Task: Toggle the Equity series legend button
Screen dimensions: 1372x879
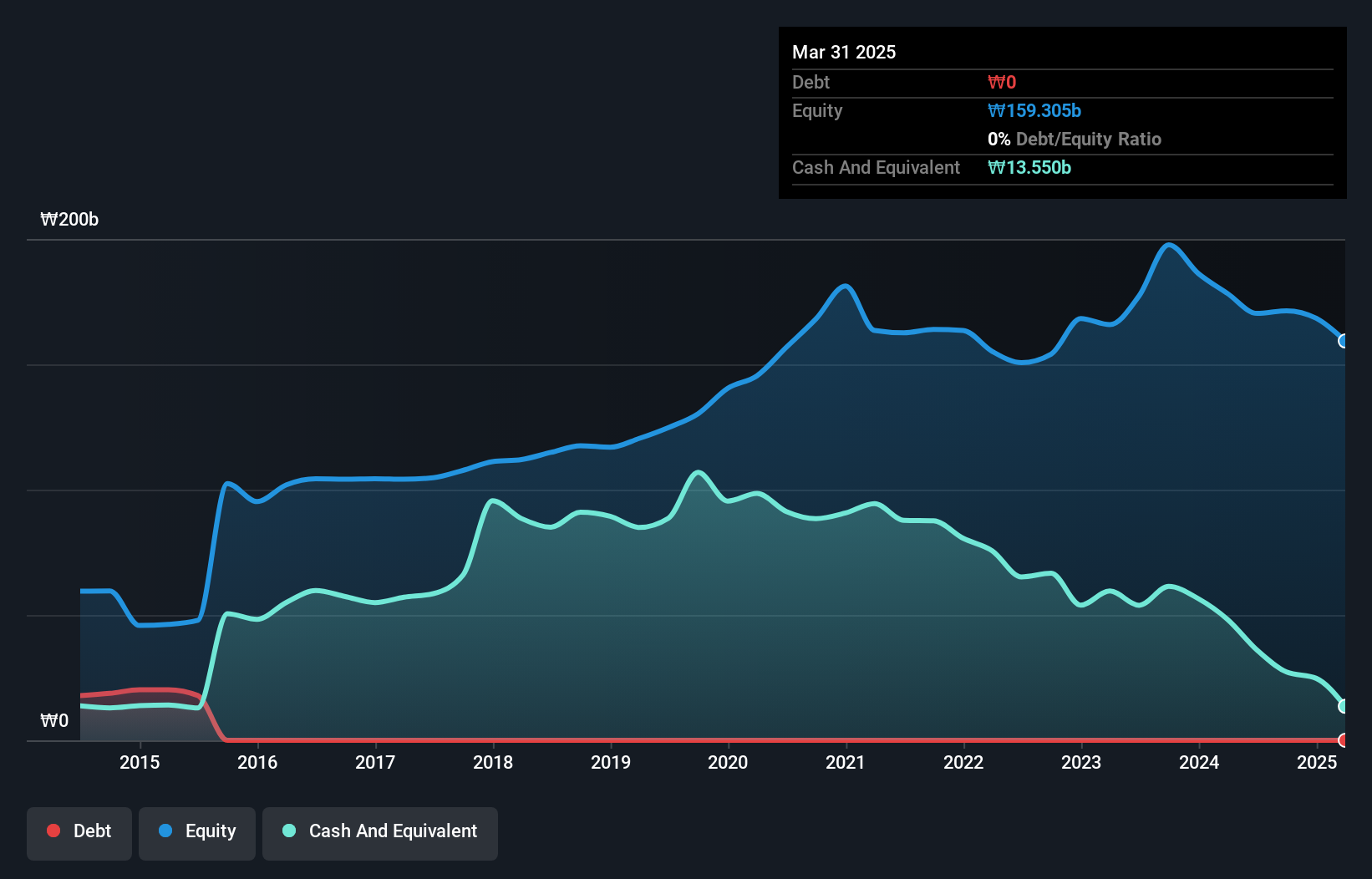Action: [x=197, y=833]
